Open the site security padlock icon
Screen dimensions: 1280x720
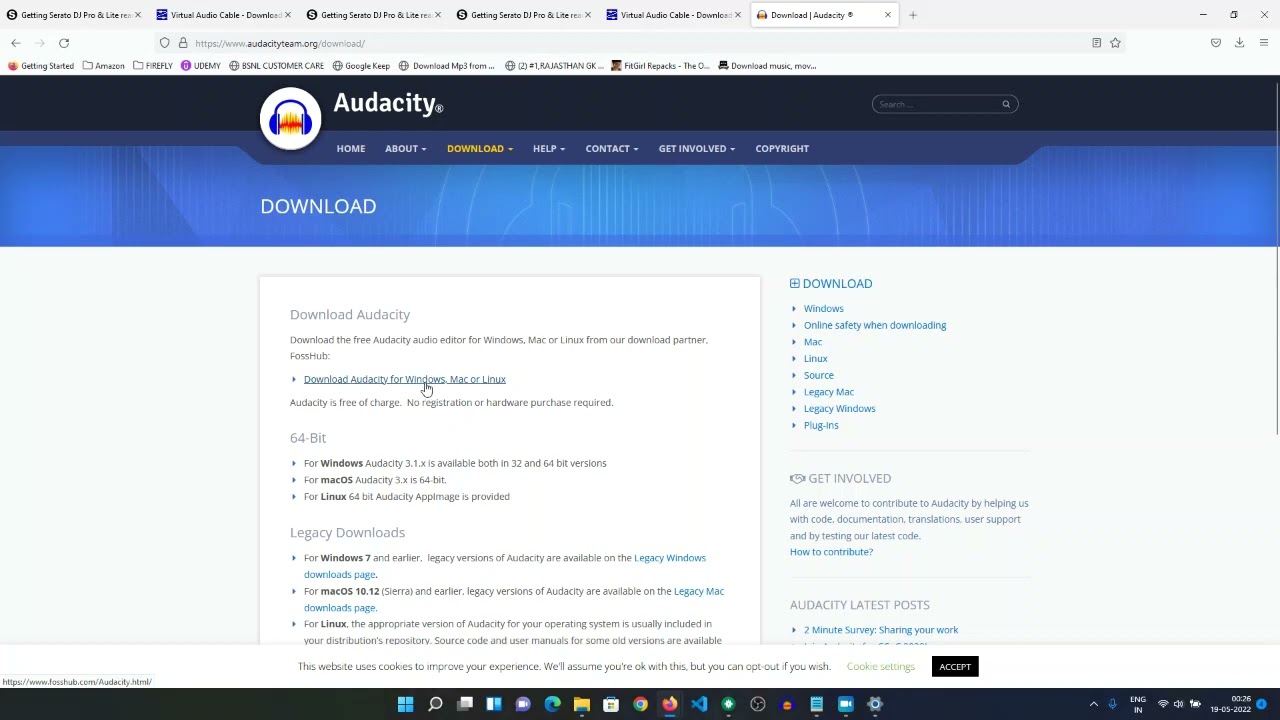[x=183, y=43]
